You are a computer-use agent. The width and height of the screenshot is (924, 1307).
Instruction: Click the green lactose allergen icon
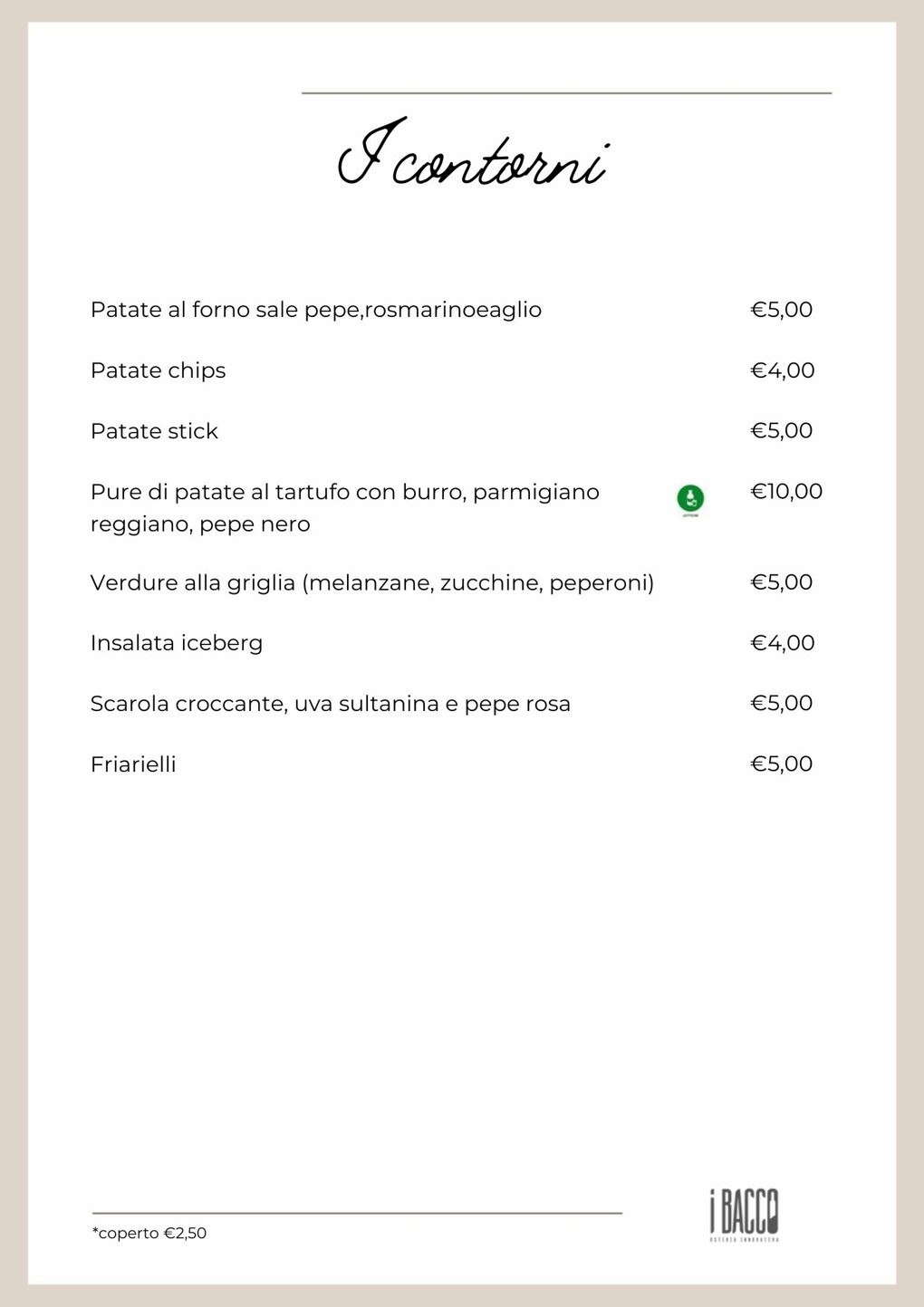690,498
